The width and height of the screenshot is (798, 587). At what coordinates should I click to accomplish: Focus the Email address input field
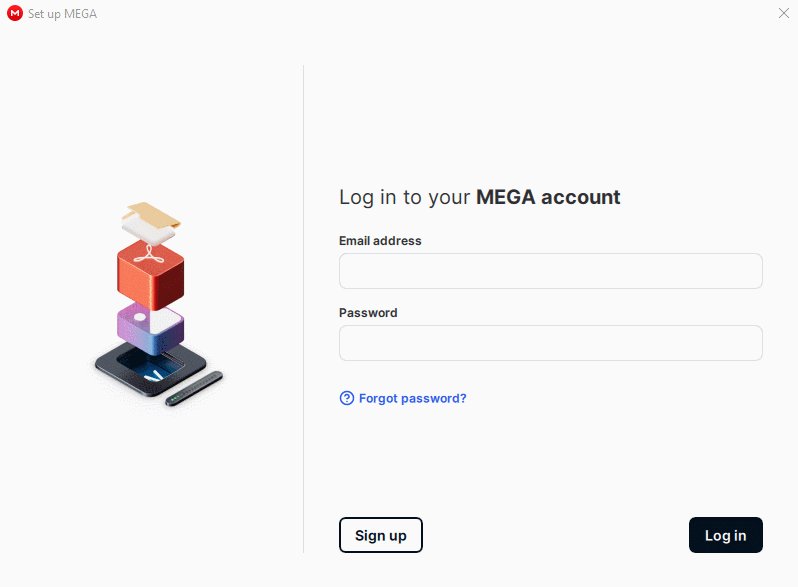[x=551, y=271]
